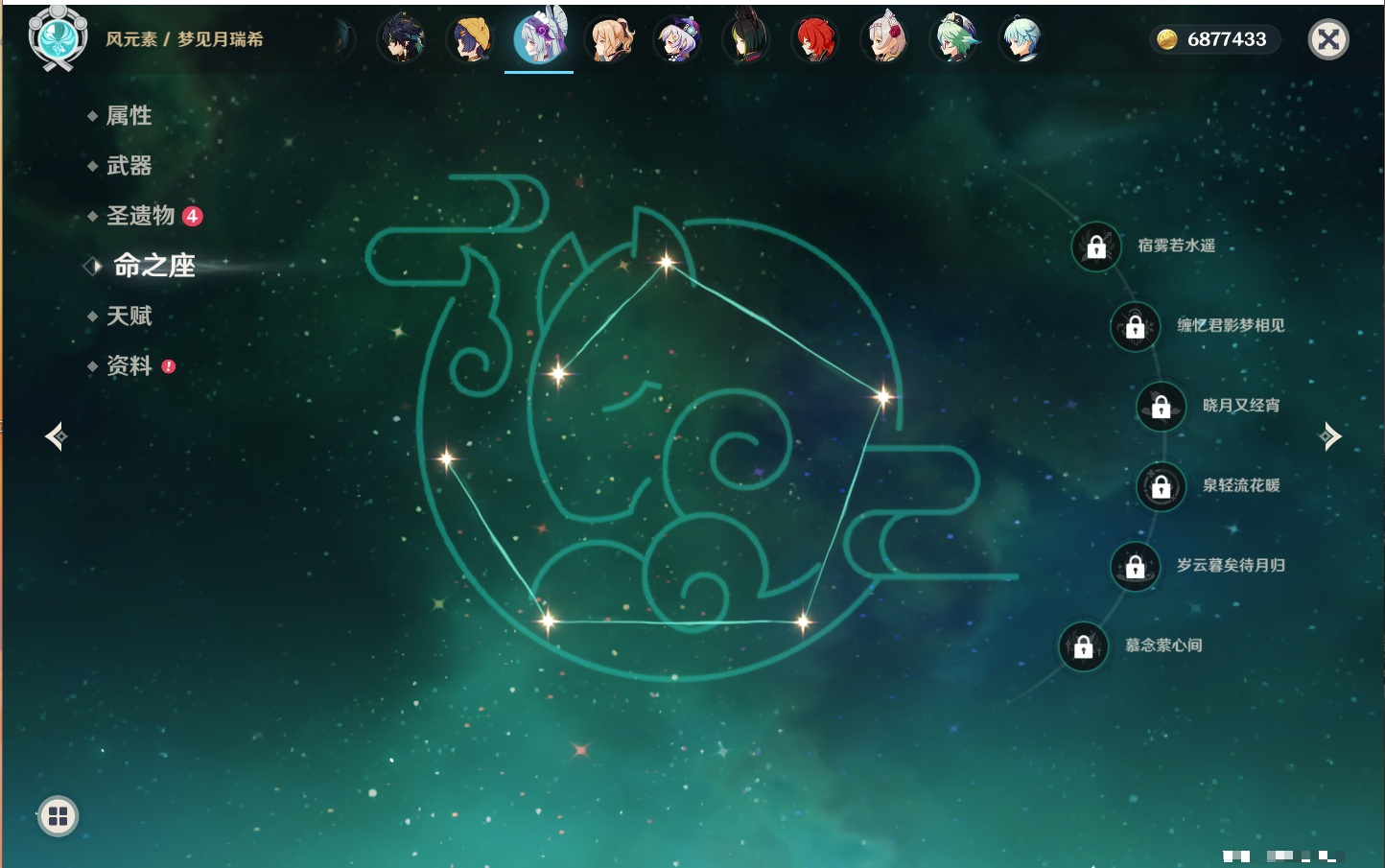The width and height of the screenshot is (1385, 868).
Task: Go to next character with right arrow
Action: (1330, 436)
